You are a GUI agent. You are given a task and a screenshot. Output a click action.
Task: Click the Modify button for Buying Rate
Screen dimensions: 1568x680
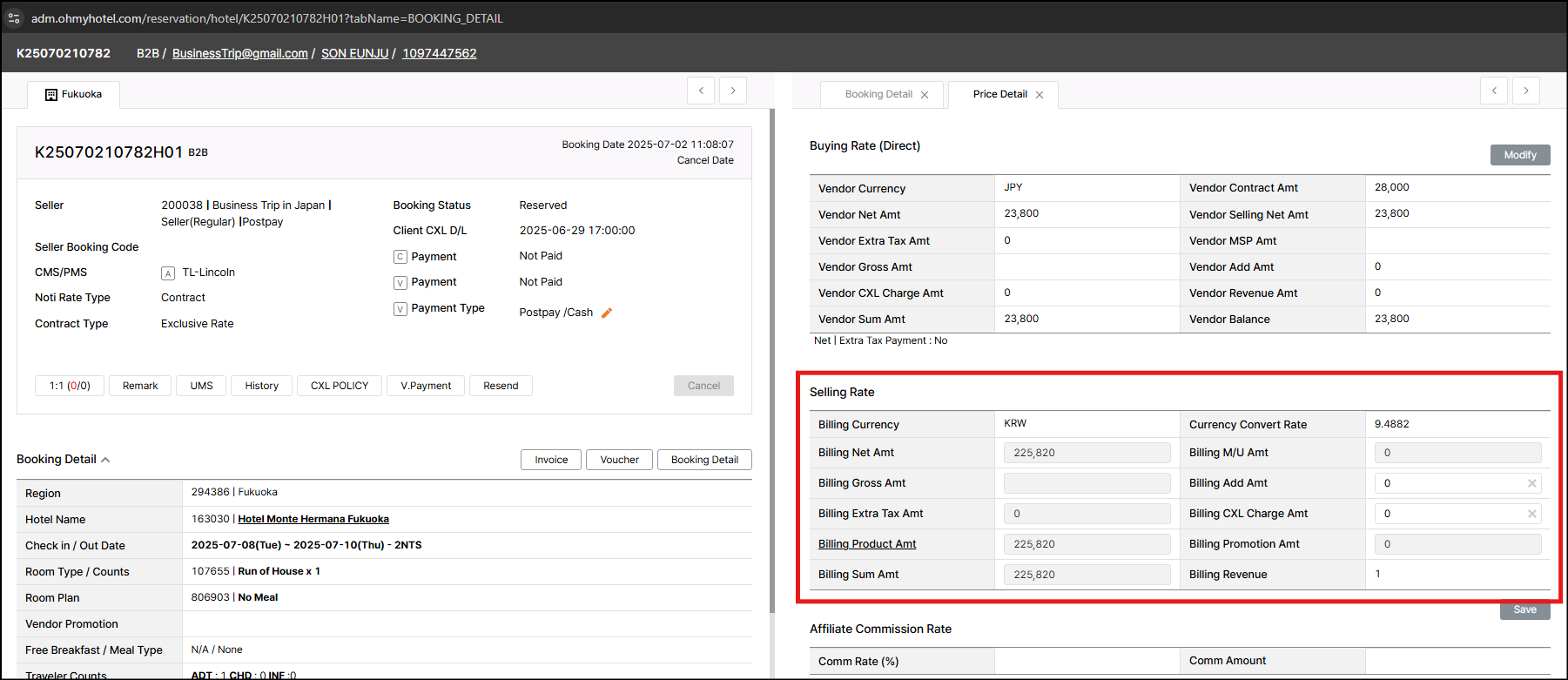[1519, 155]
